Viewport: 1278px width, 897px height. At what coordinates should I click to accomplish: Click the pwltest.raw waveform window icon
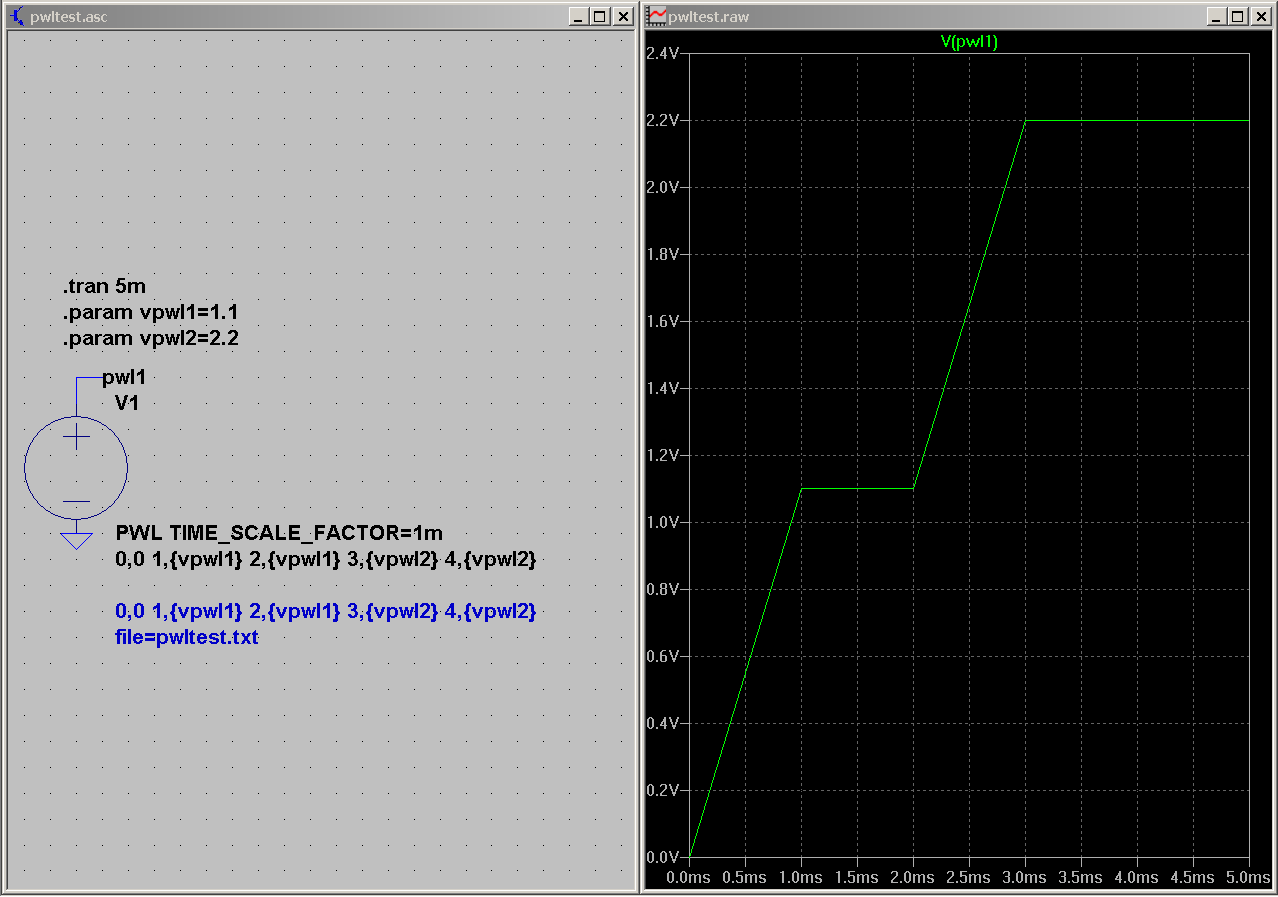[657, 16]
